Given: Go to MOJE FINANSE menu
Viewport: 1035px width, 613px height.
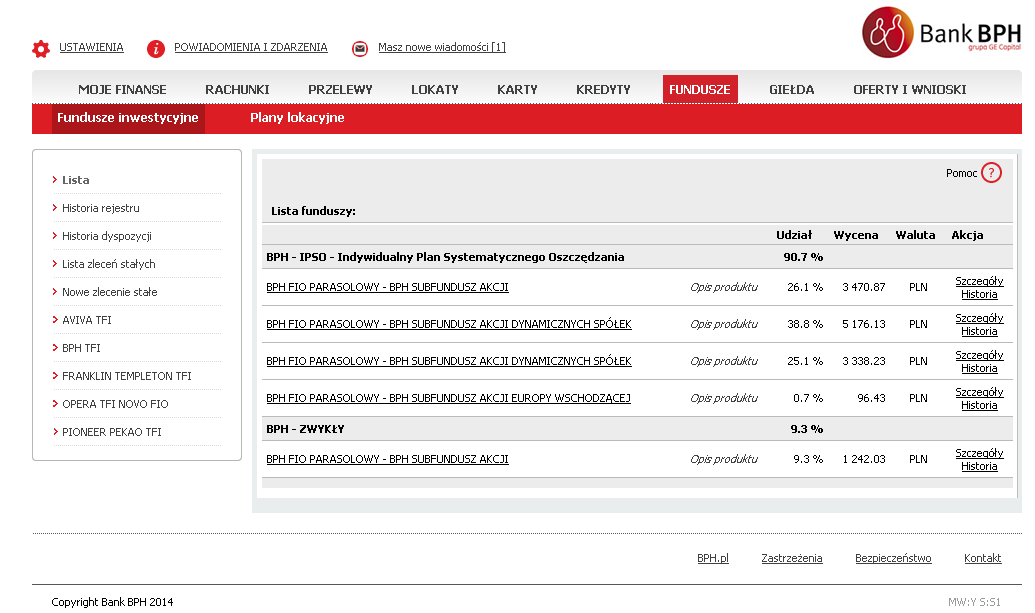Looking at the screenshot, I should (122, 89).
